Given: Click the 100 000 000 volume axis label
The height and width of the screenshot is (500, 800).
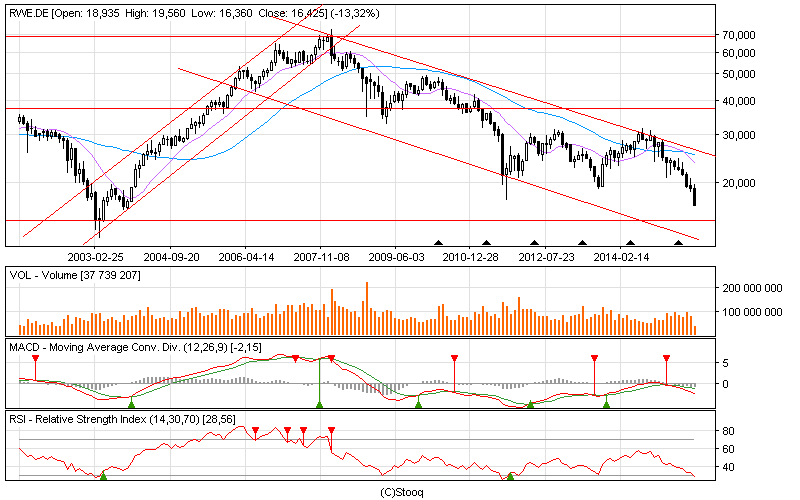Looking at the screenshot, I should pyautogui.click(x=752, y=311).
